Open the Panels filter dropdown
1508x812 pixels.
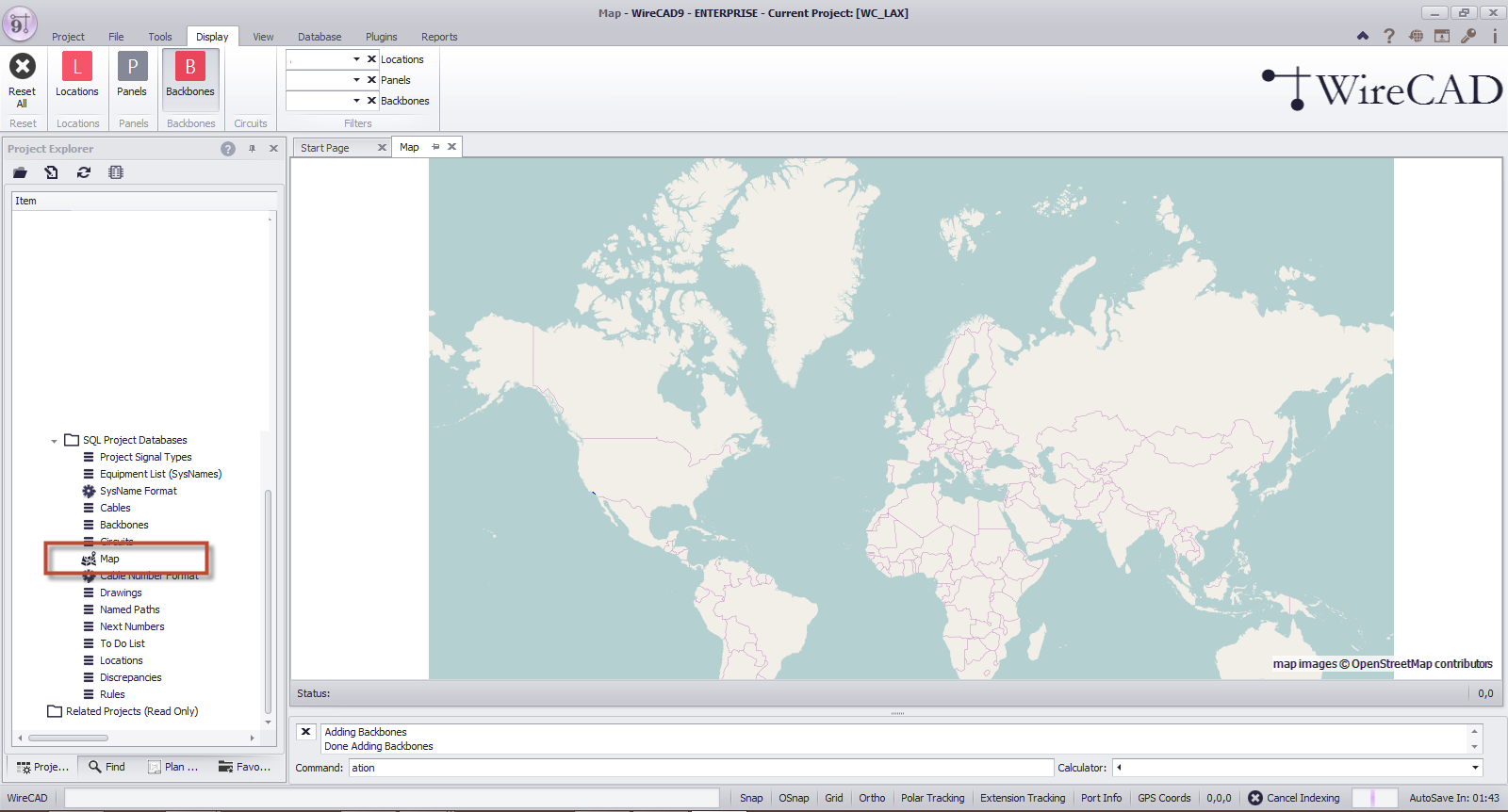tap(356, 79)
